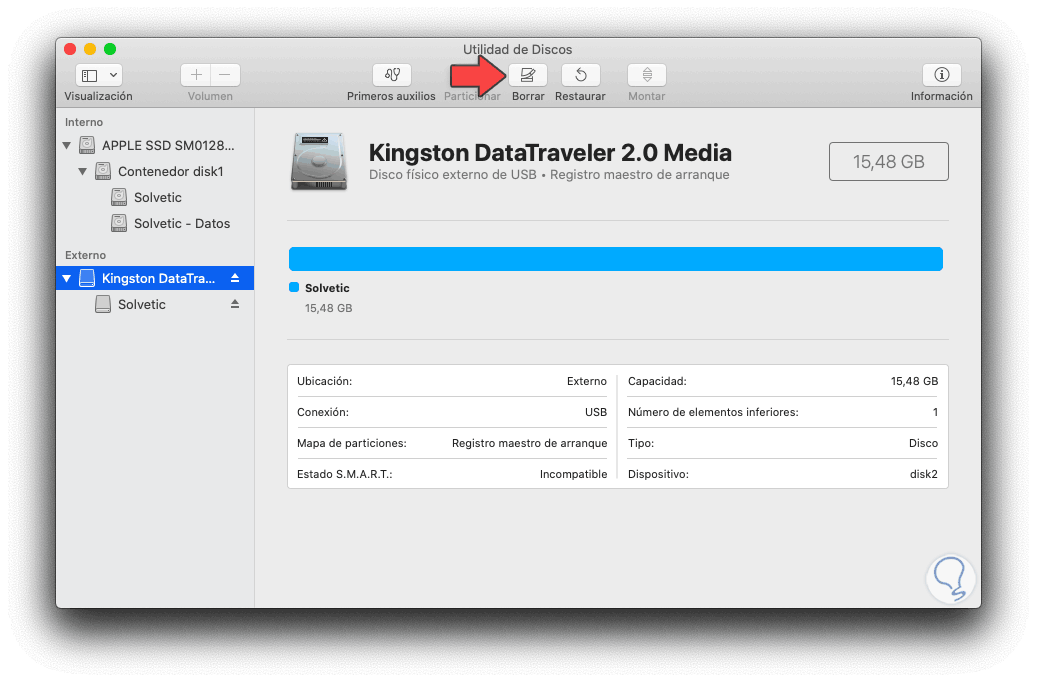Image resolution: width=1037 pixels, height=682 pixels.
Task: Click the Información toolbar label
Action: coord(942,96)
